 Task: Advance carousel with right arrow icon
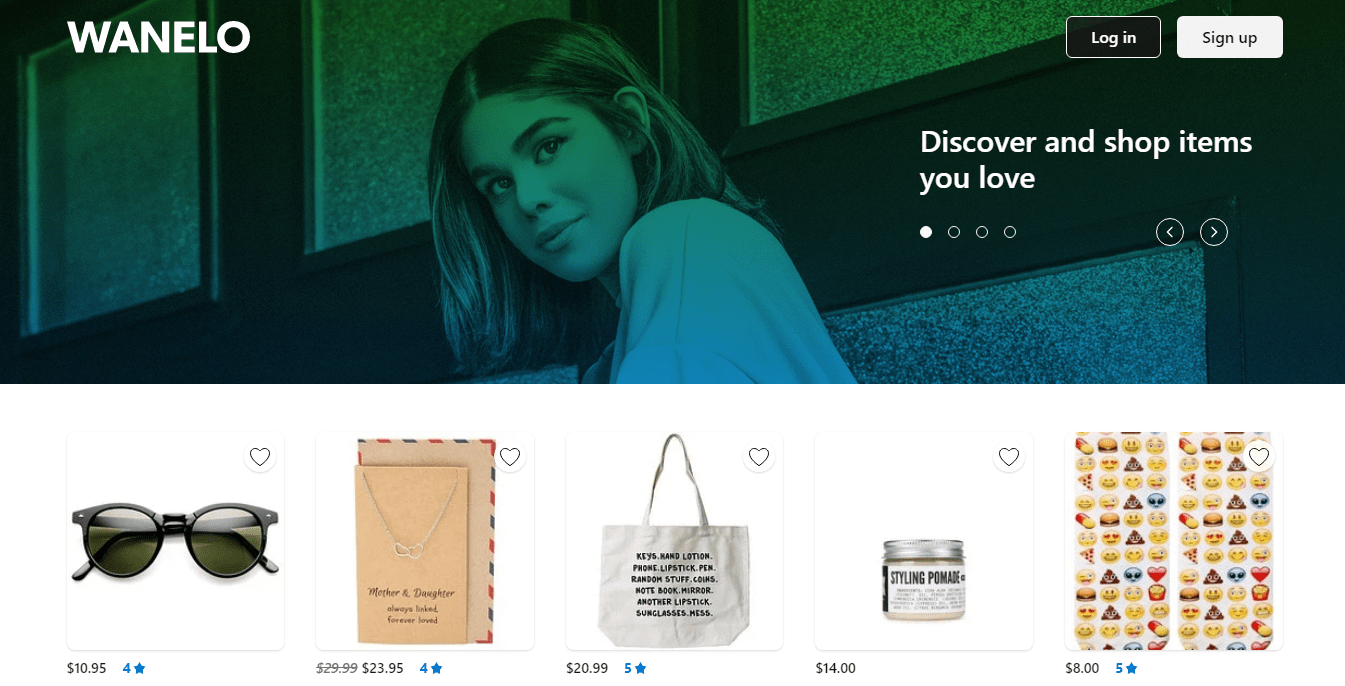(1214, 232)
